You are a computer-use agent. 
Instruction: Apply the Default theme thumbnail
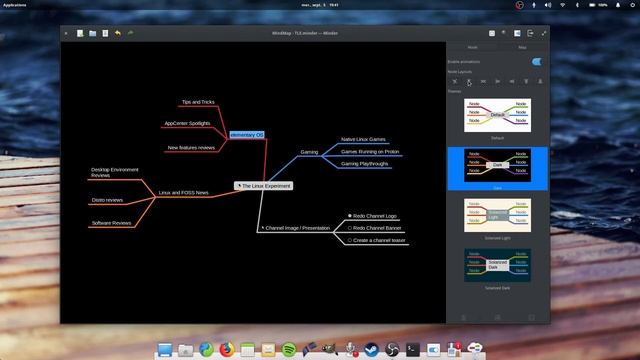(x=498, y=115)
